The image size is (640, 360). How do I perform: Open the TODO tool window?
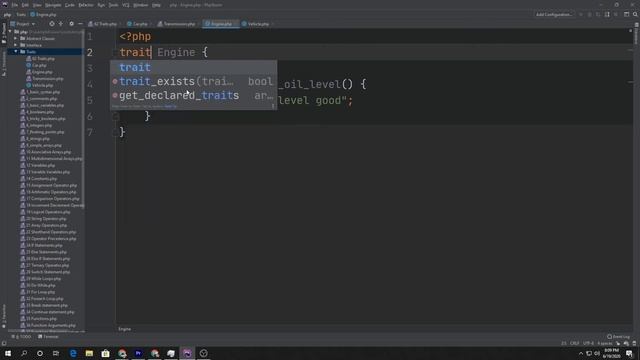(x=21, y=337)
